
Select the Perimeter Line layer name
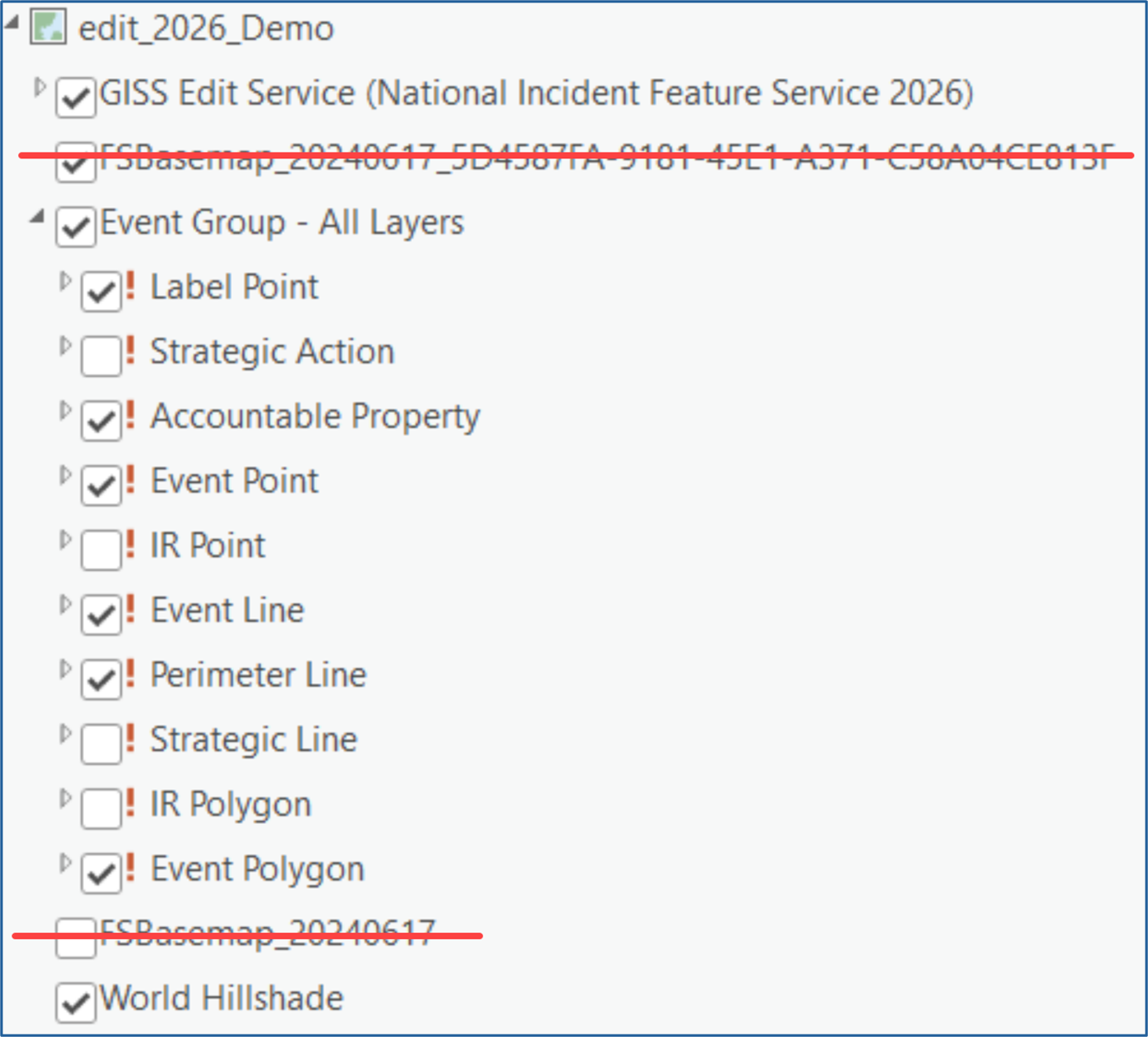258,675
